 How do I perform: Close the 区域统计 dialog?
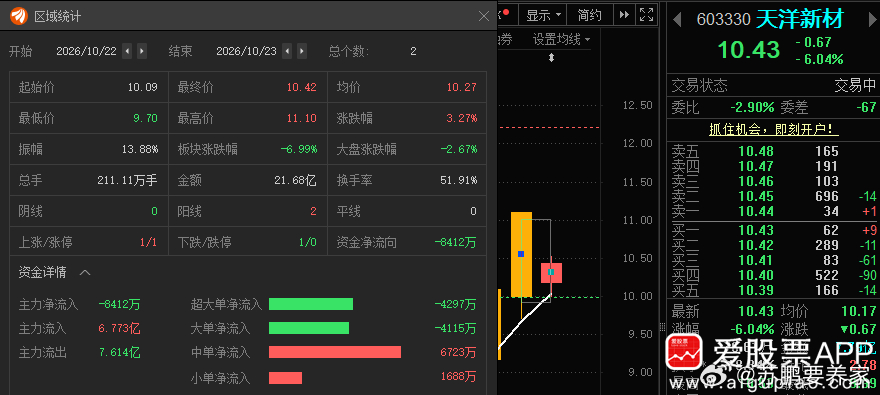click(484, 16)
